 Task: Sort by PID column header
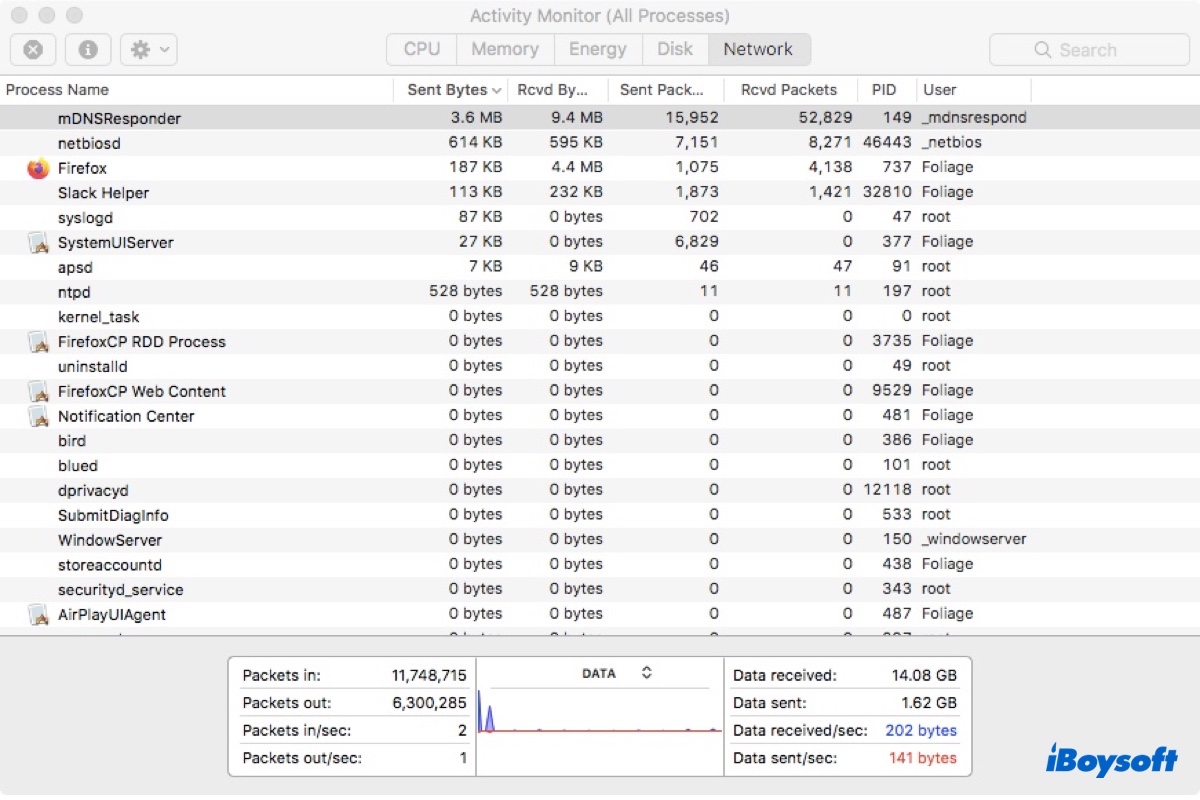point(884,90)
